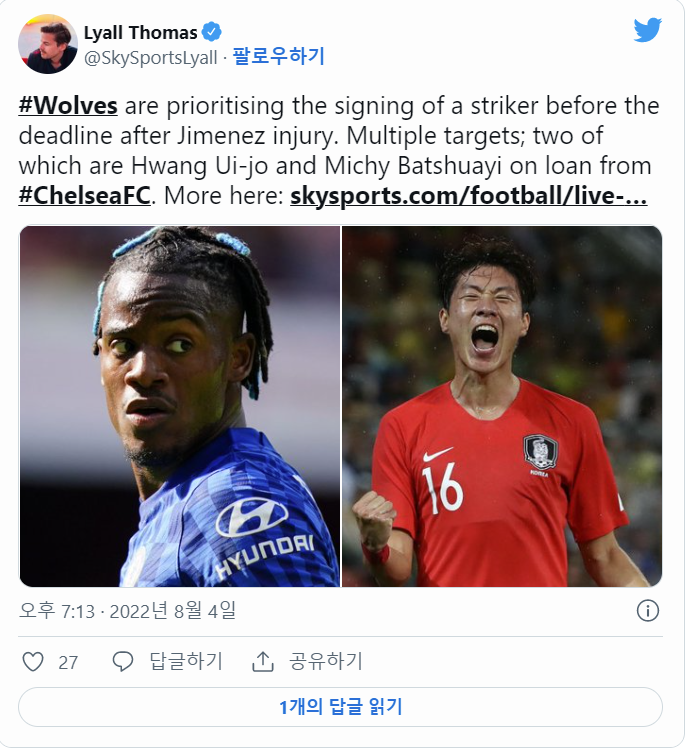Open the Hwang Ui-jo red jersey photo

[x=502, y=406]
